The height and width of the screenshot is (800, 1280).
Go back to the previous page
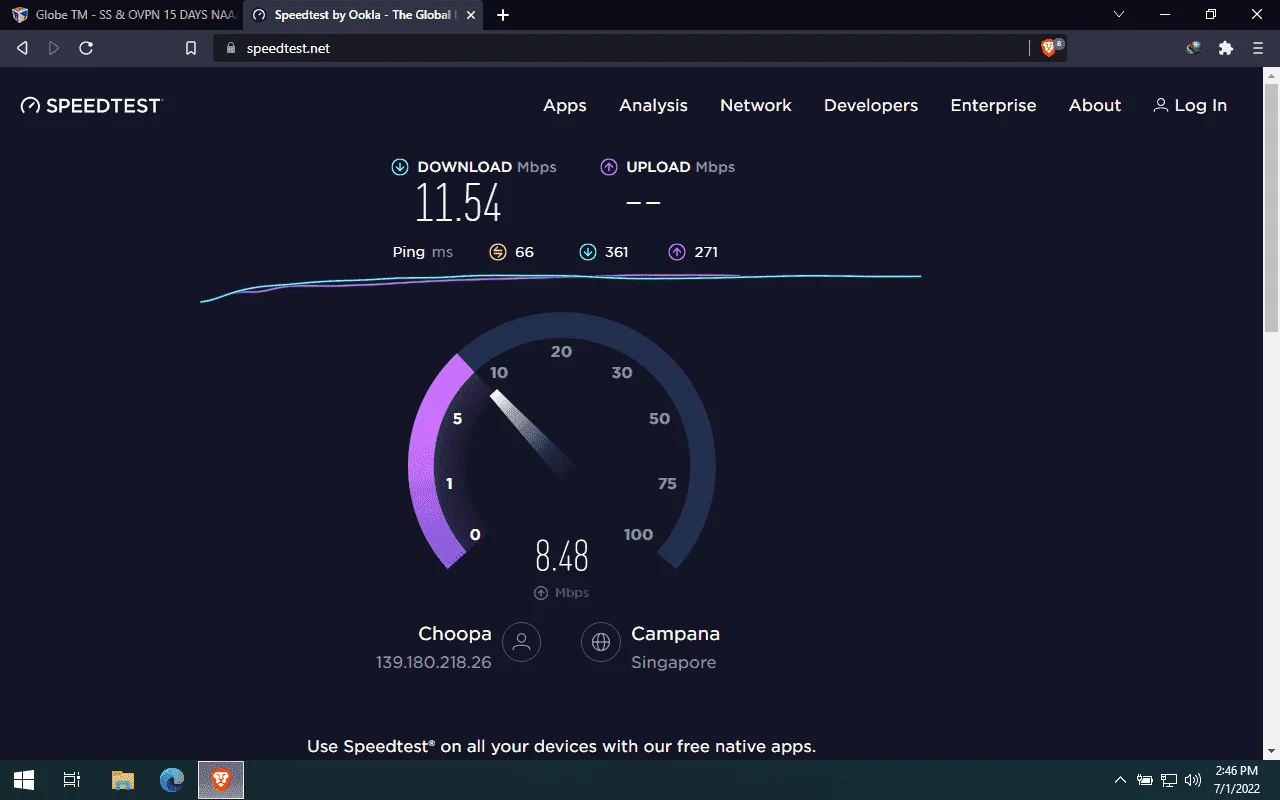(x=22, y=48)
